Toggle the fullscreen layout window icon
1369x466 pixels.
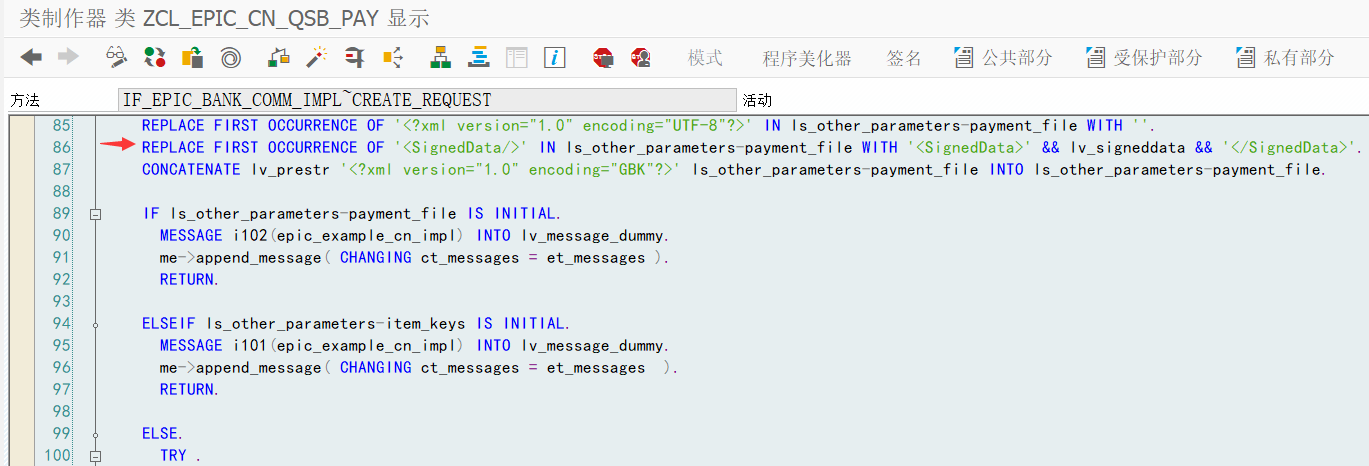(516, 58)
